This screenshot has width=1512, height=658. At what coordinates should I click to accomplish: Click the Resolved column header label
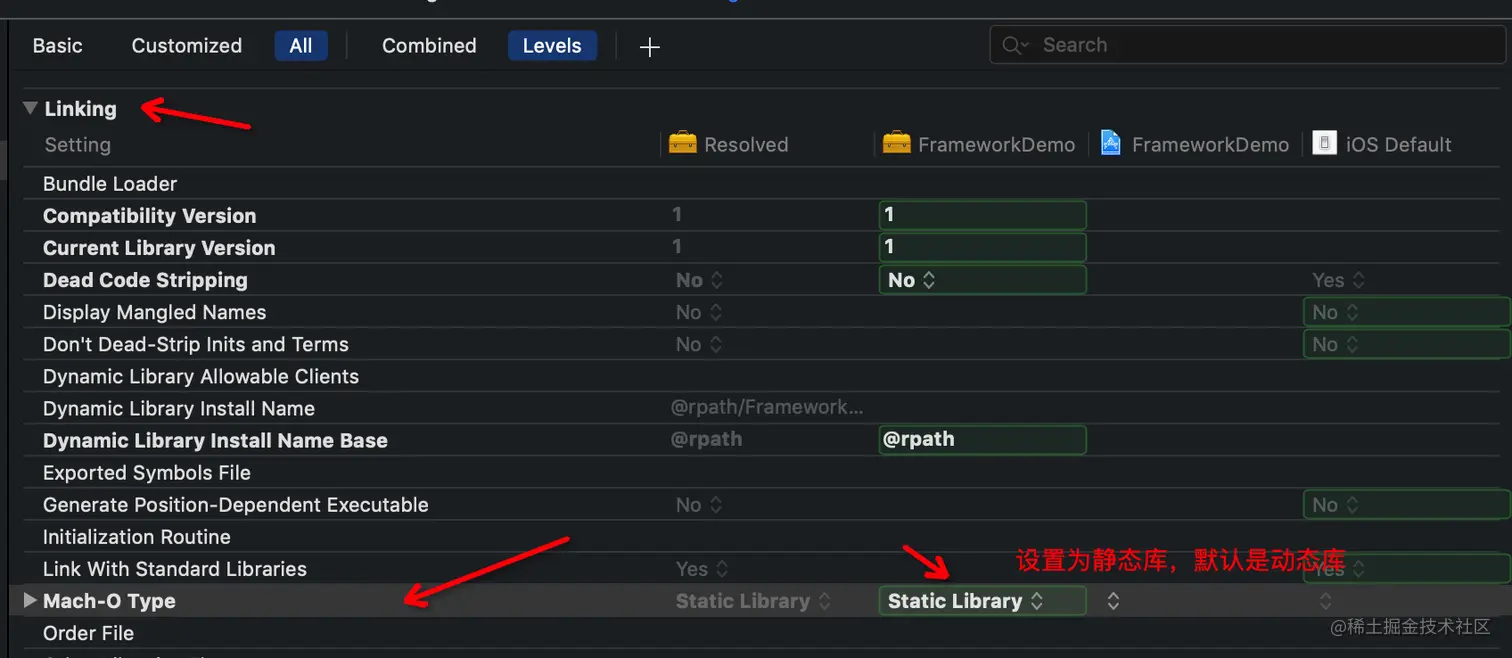coord(746,145)
